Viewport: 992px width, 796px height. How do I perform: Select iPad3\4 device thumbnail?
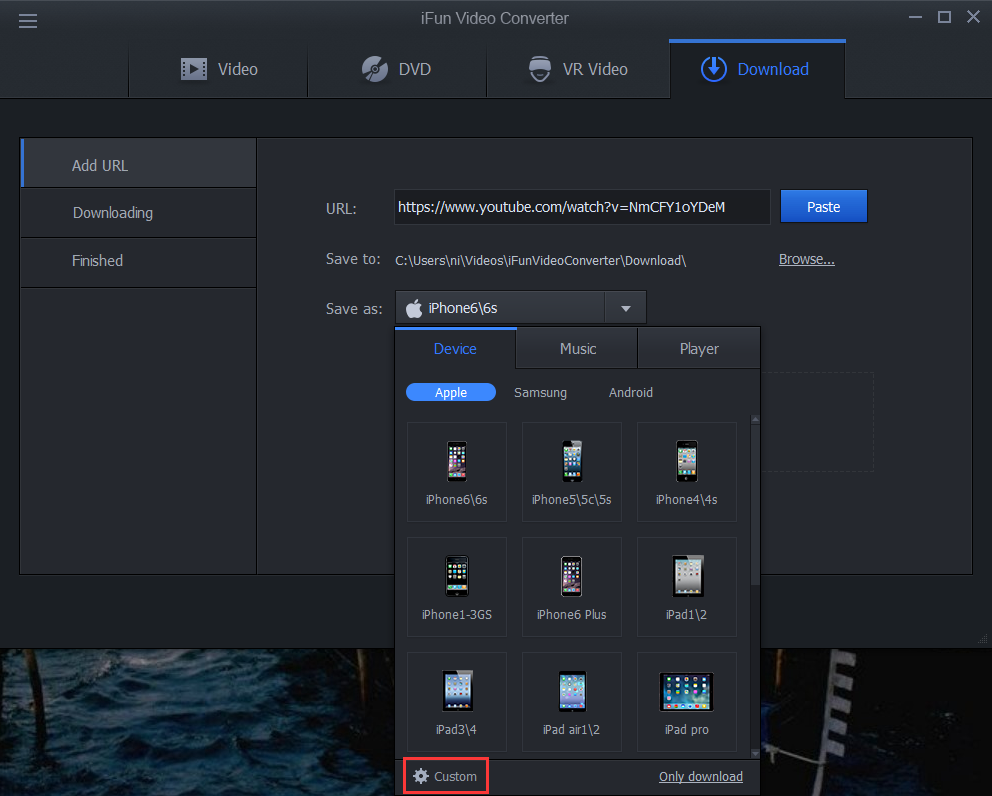coord(457,702)
